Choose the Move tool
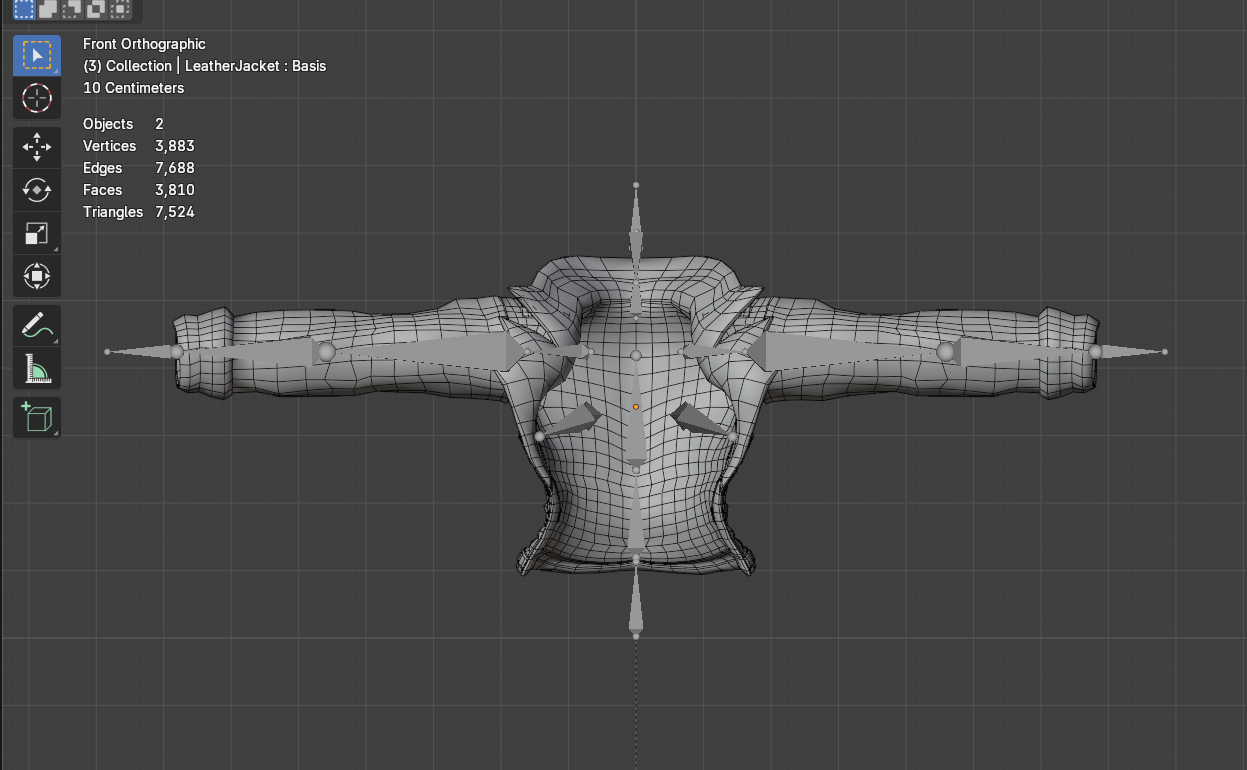 point(36,147)
